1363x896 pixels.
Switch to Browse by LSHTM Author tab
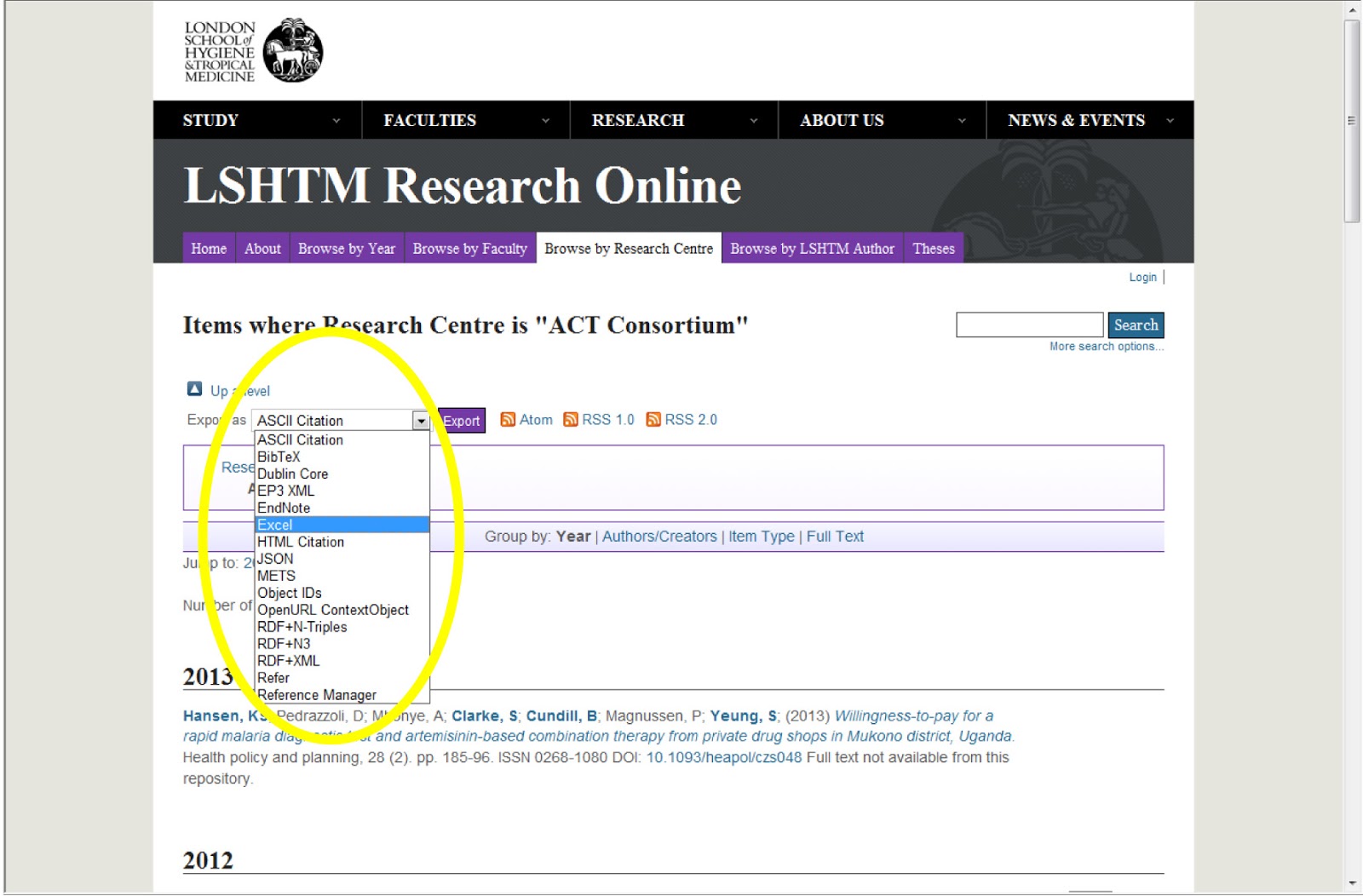tap(813, 248)
